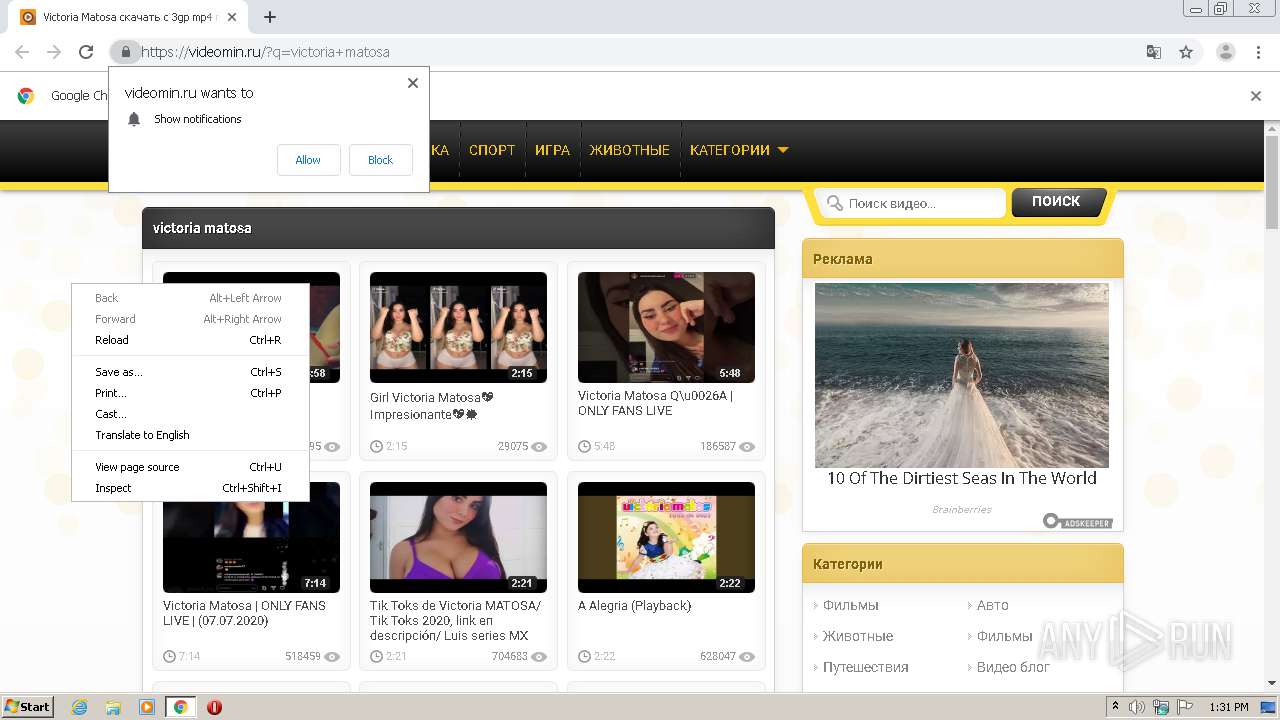The width and height of the screenshot is (1280, 720).
Task: Click the Adskeeper ad badge
Action: [x=1077, y=521]
